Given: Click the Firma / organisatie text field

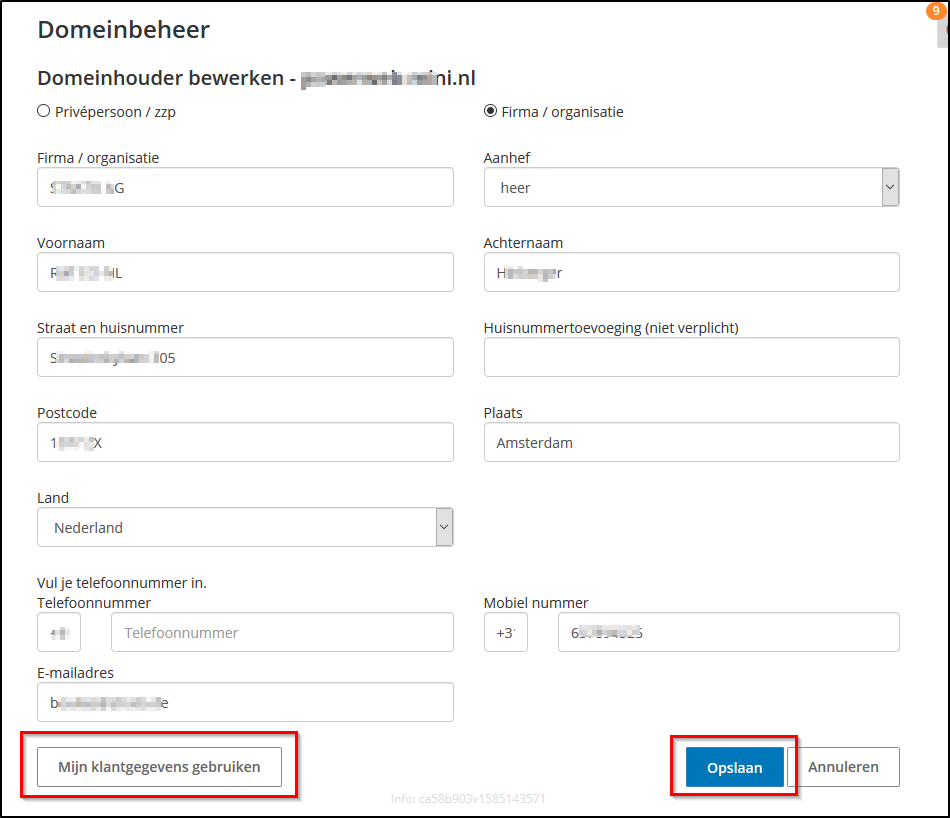Looking at the screenshot, I should [245, 187].
